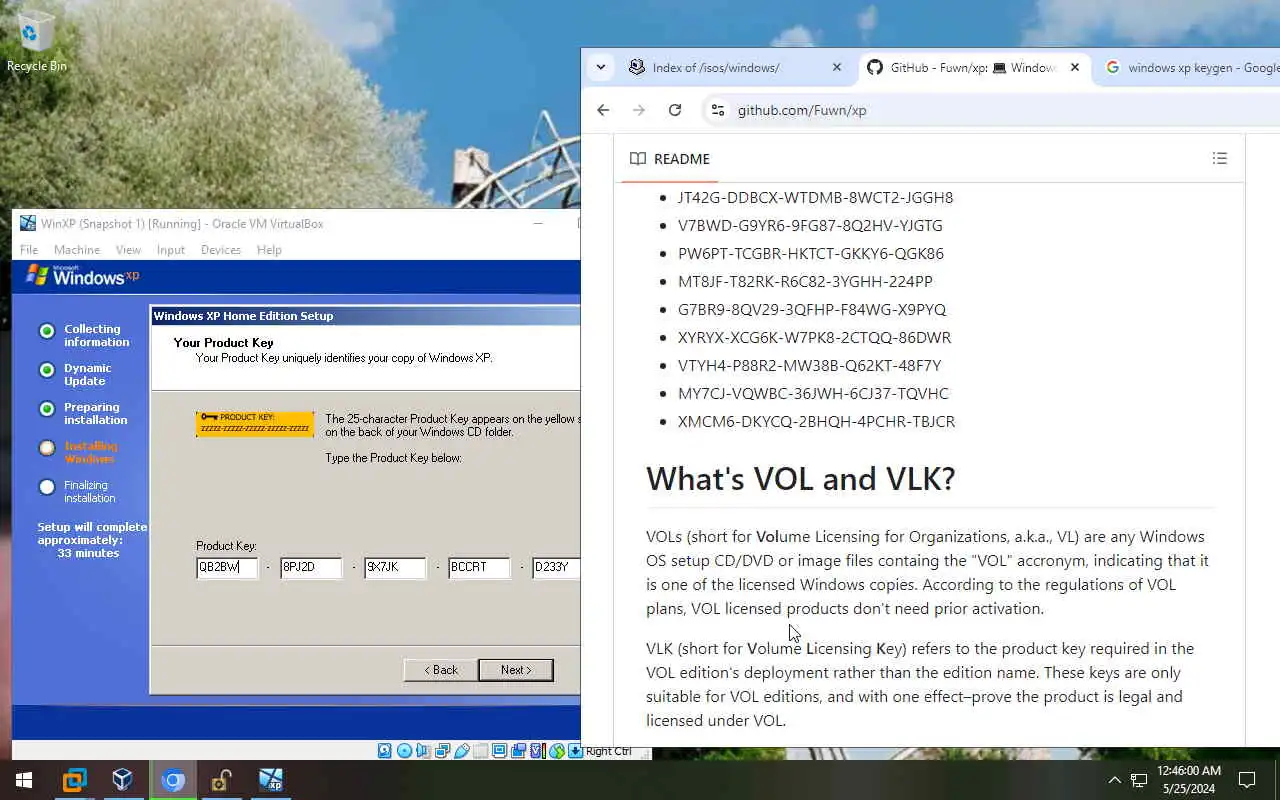The image size is (1280, 800).
Task: Click the fifth product key field D233Y
Action: point(556,567)
